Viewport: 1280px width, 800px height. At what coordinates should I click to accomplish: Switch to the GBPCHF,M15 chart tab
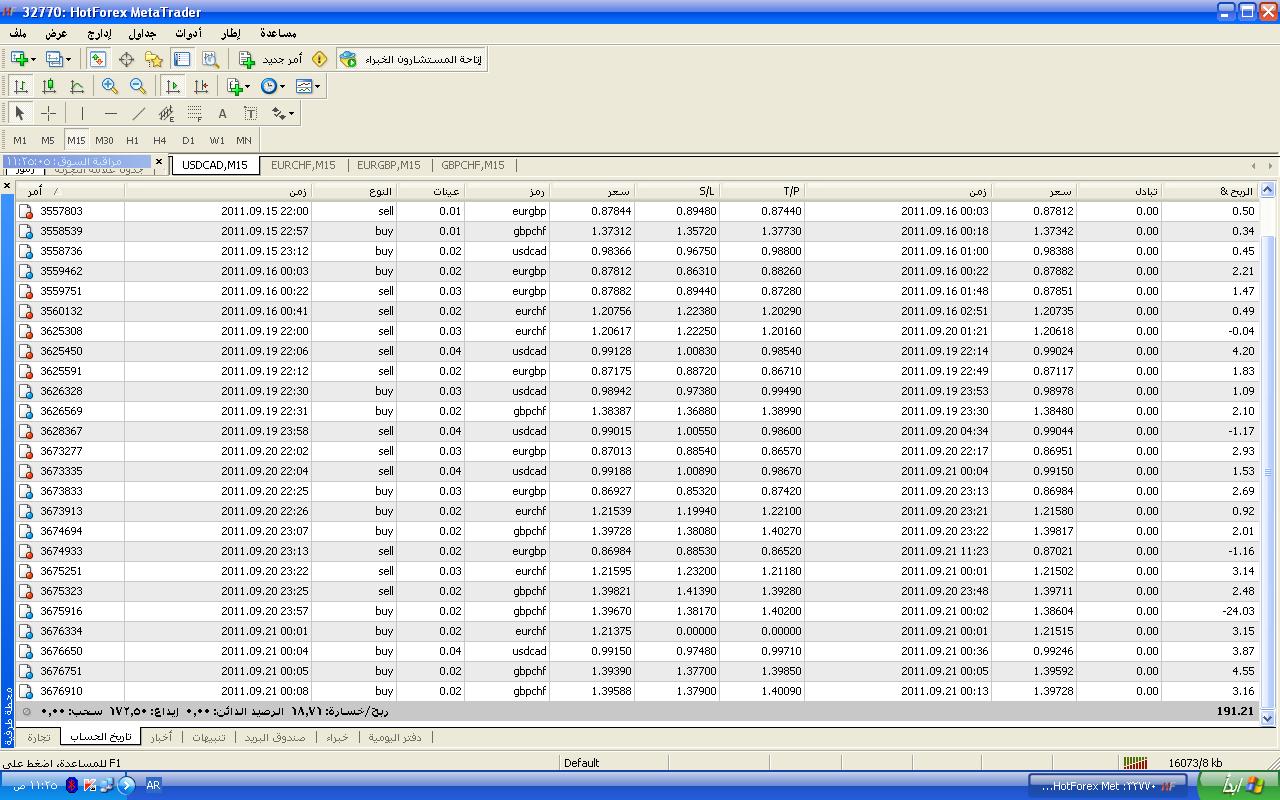[x=473, y=165]
